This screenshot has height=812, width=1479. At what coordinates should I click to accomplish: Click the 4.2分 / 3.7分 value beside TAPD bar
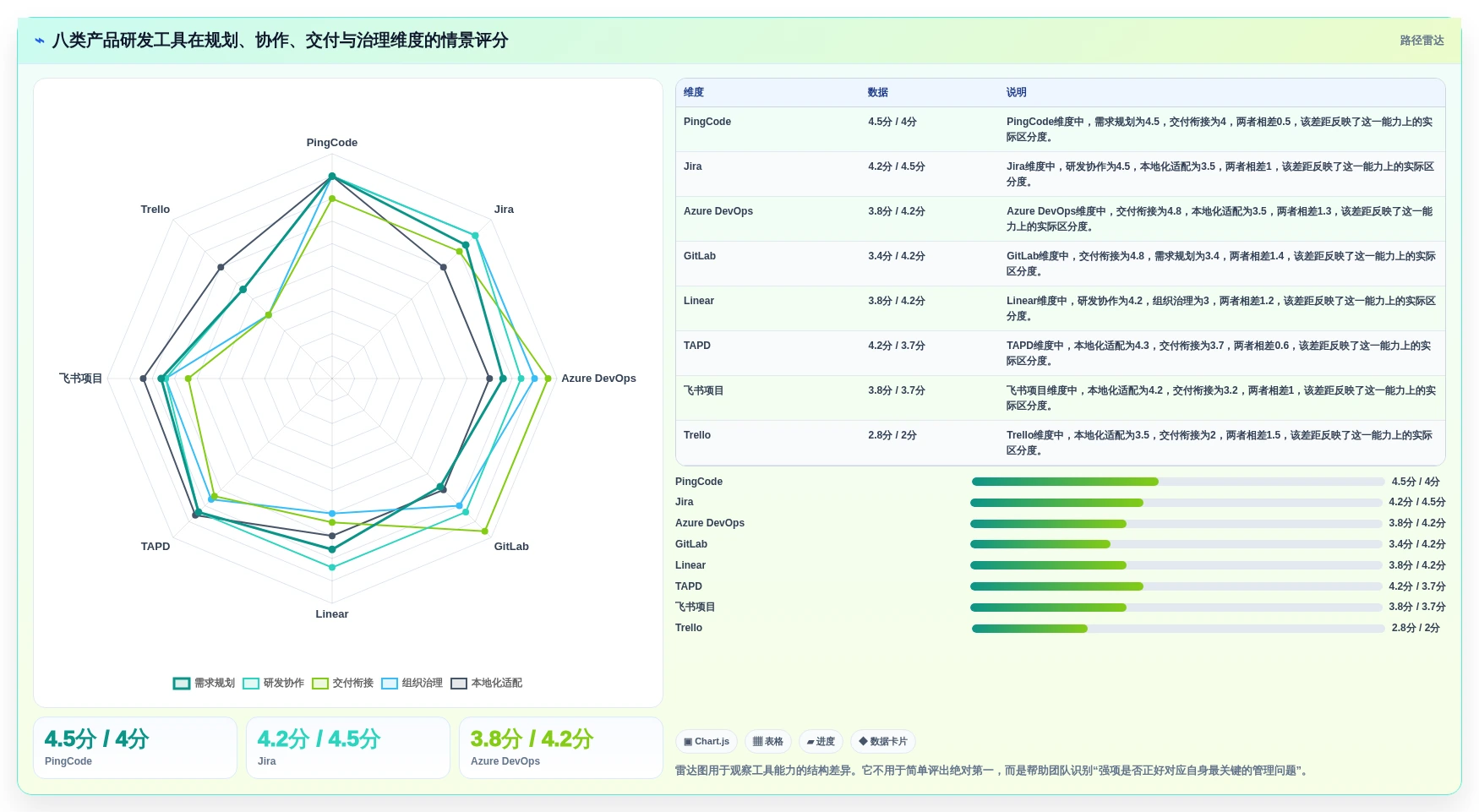click(1417, 586)
